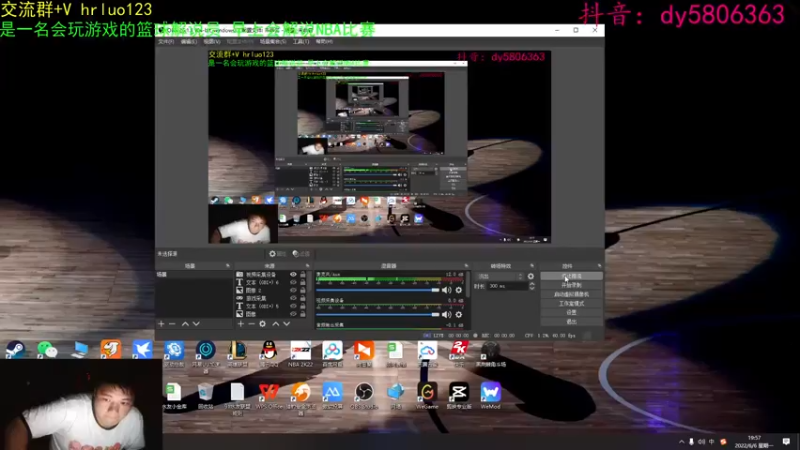
Task: Enable Studio Mode in OBS controls
Action: coord(571,304)
